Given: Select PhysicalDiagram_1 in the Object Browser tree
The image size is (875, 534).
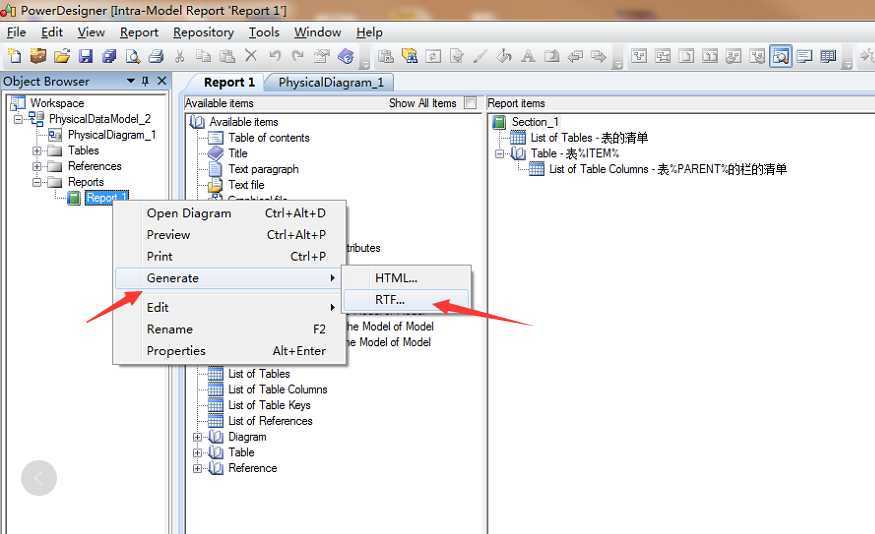Looking at the screenshot, I should (x=112, y=134).
